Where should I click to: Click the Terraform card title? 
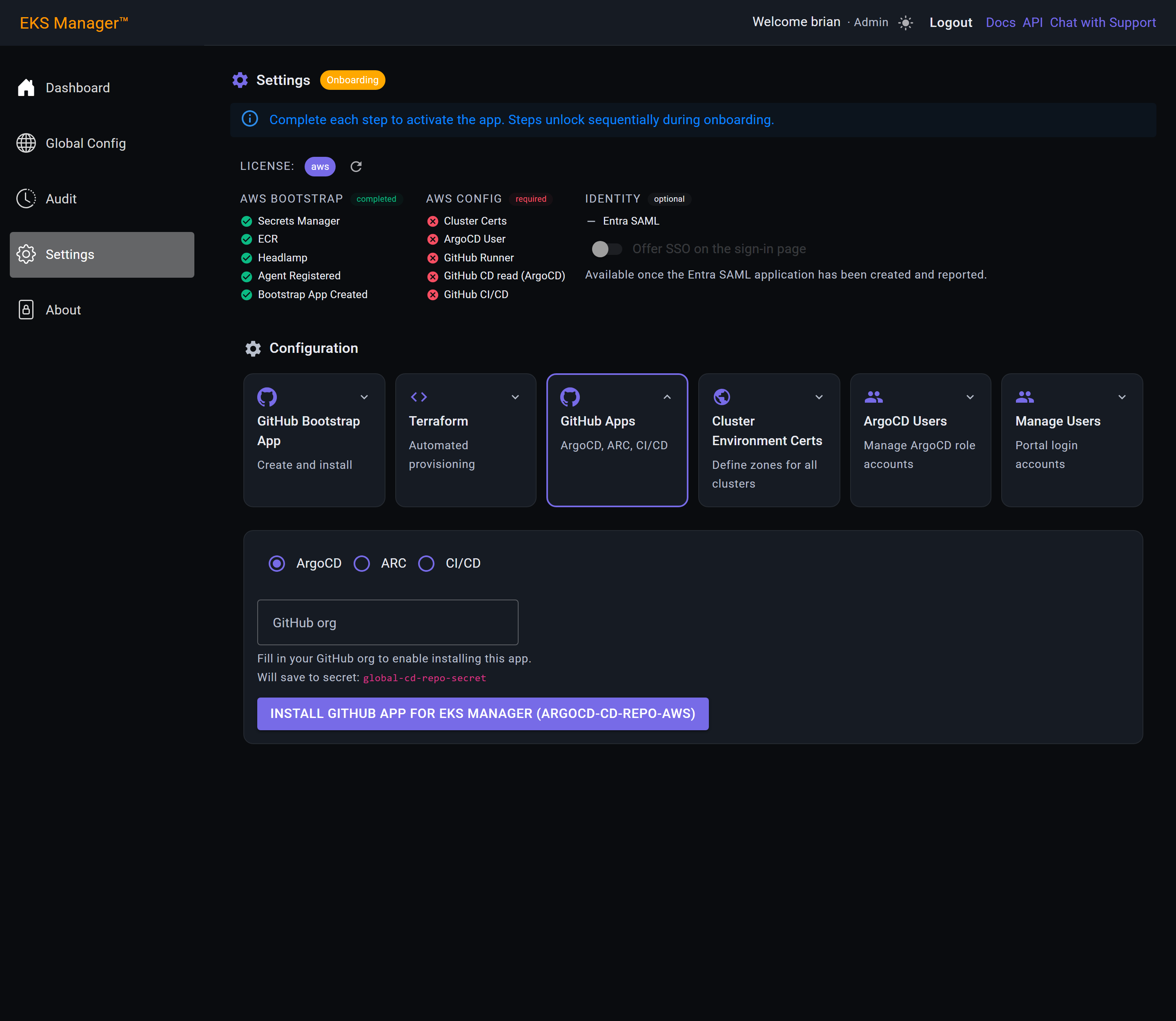point(438,421)
